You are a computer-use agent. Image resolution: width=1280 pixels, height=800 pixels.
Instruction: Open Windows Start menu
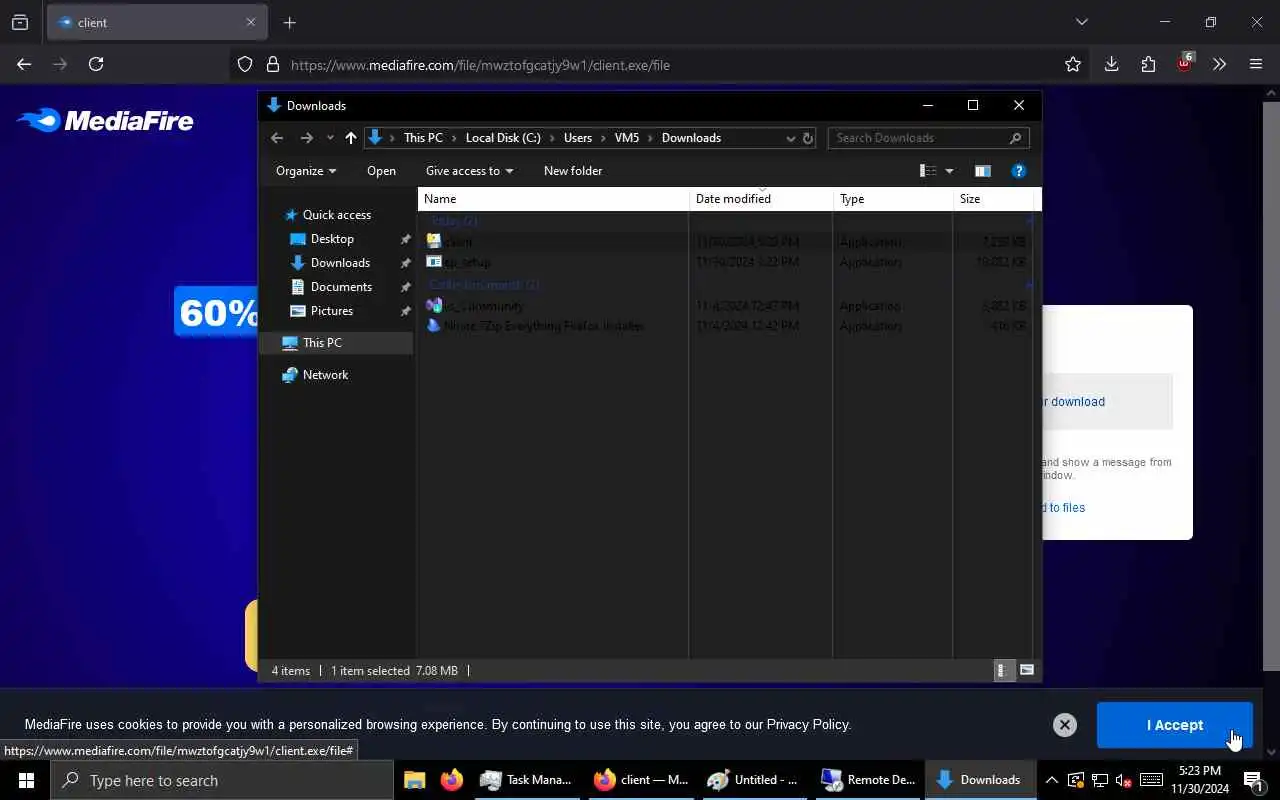[26, 780]
